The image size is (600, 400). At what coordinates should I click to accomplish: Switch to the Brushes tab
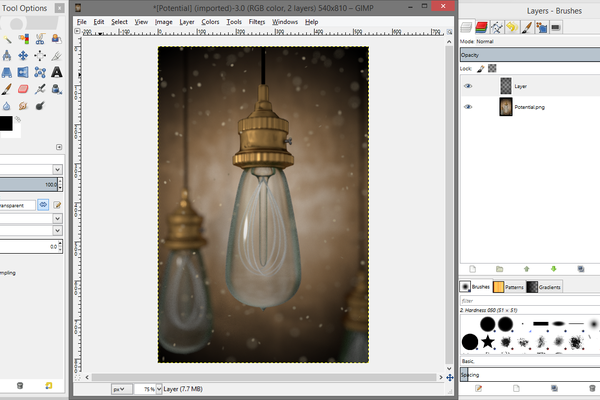click(475, 286)
